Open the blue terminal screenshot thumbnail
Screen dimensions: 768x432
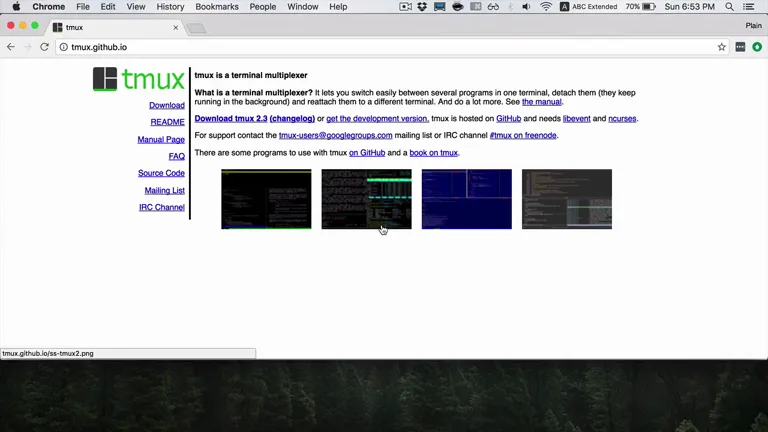pos(467,199)
